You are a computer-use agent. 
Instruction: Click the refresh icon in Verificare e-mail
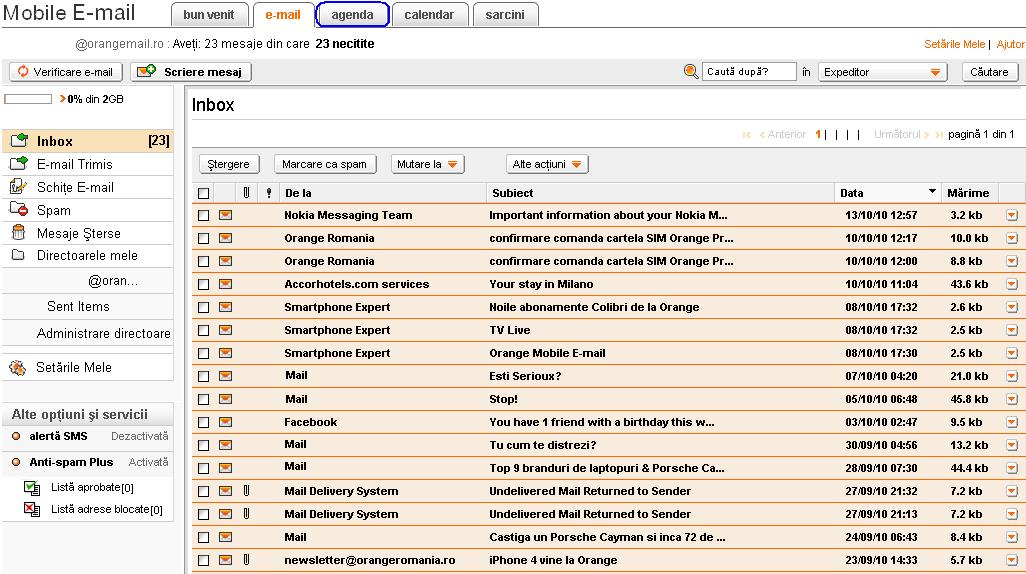tap(23, 71)
